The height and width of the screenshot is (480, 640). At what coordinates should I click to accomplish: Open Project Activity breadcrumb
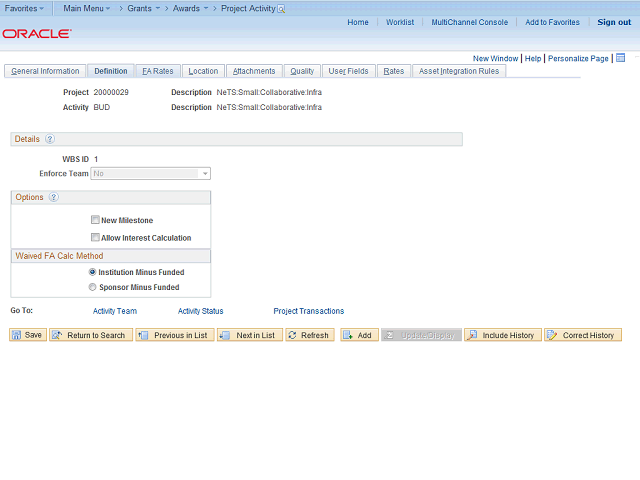(x=248, y=8)
